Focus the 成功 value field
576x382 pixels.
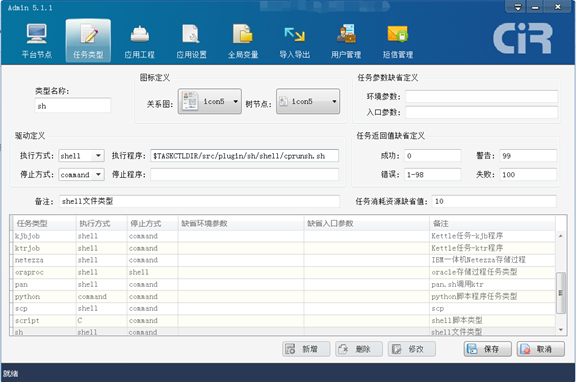pyautogui.click(x=433, y=156)
